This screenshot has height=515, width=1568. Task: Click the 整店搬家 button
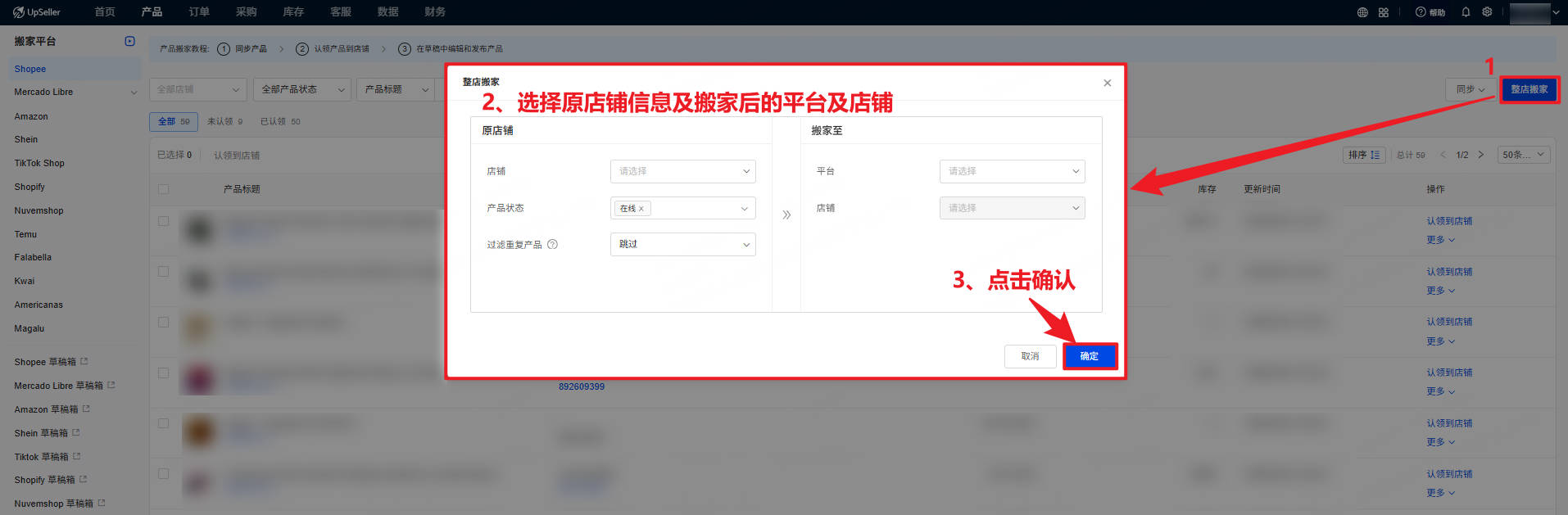tap(1529, 89)
